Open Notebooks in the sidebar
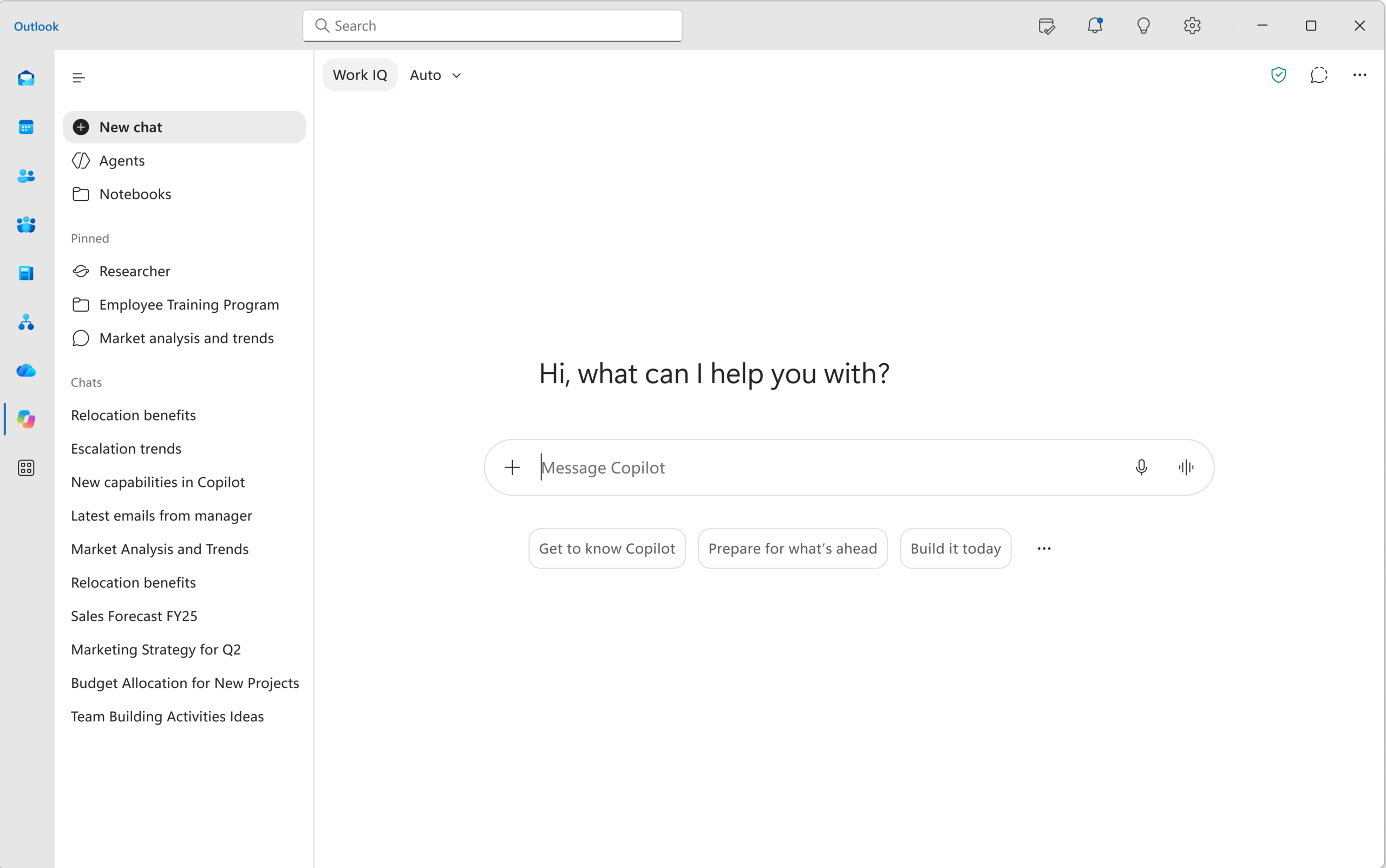The image size is (1386, 868). (185, 194)
